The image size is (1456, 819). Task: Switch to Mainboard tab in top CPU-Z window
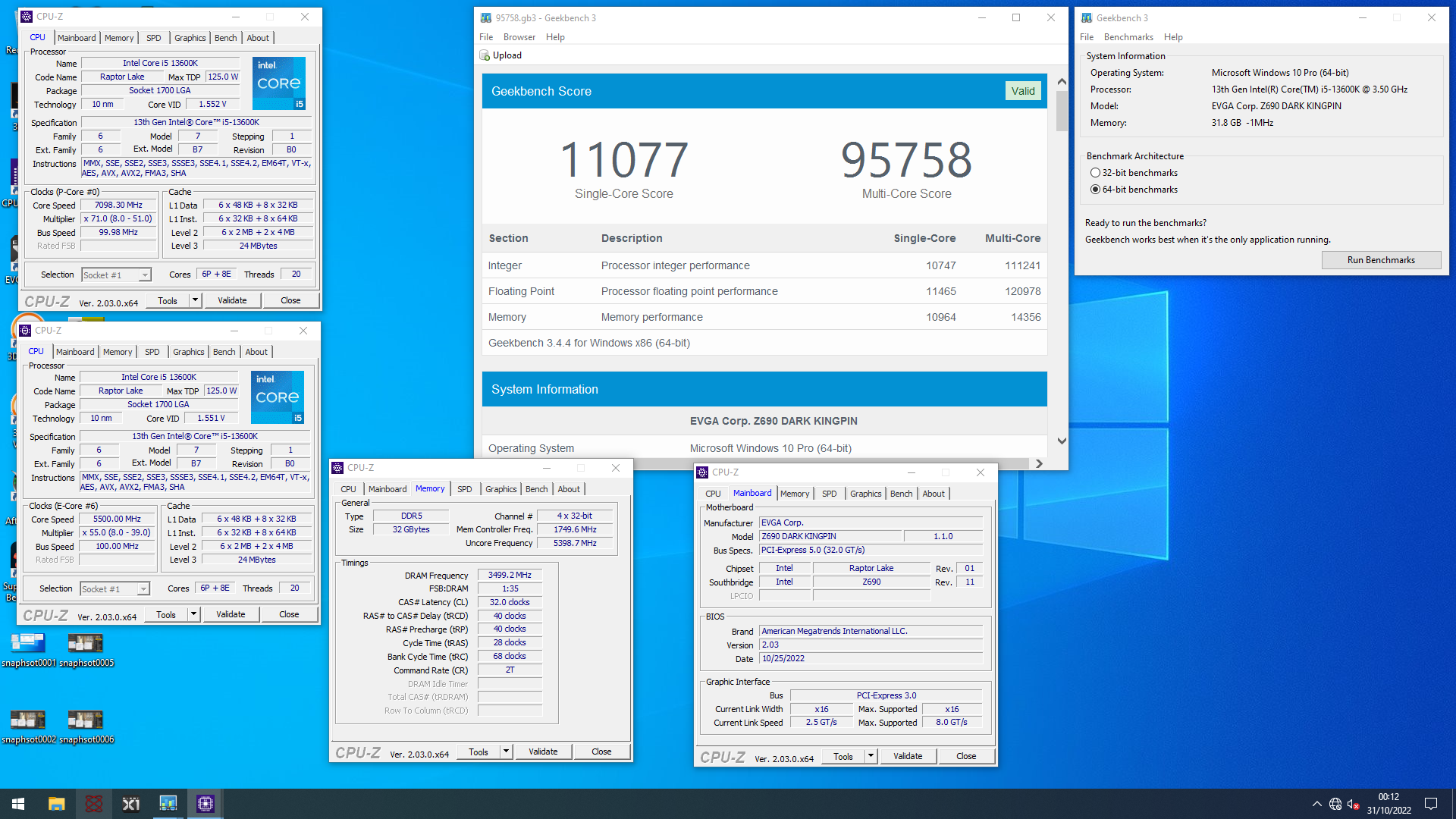point(77,38)
